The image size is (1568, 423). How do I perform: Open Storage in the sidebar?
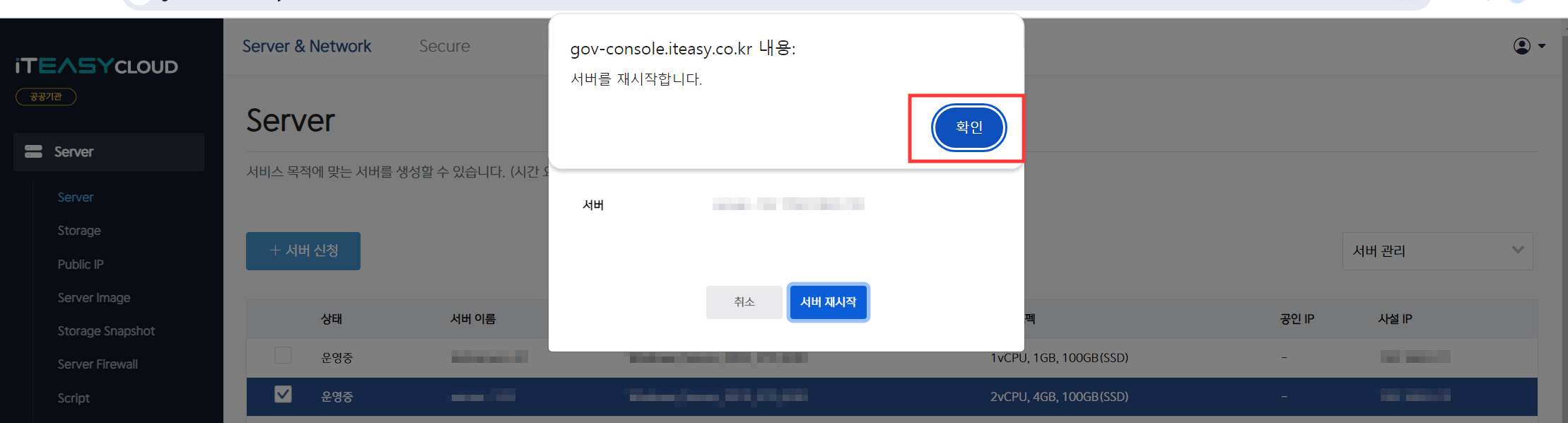pyautogui.click(x=79, y=231)
